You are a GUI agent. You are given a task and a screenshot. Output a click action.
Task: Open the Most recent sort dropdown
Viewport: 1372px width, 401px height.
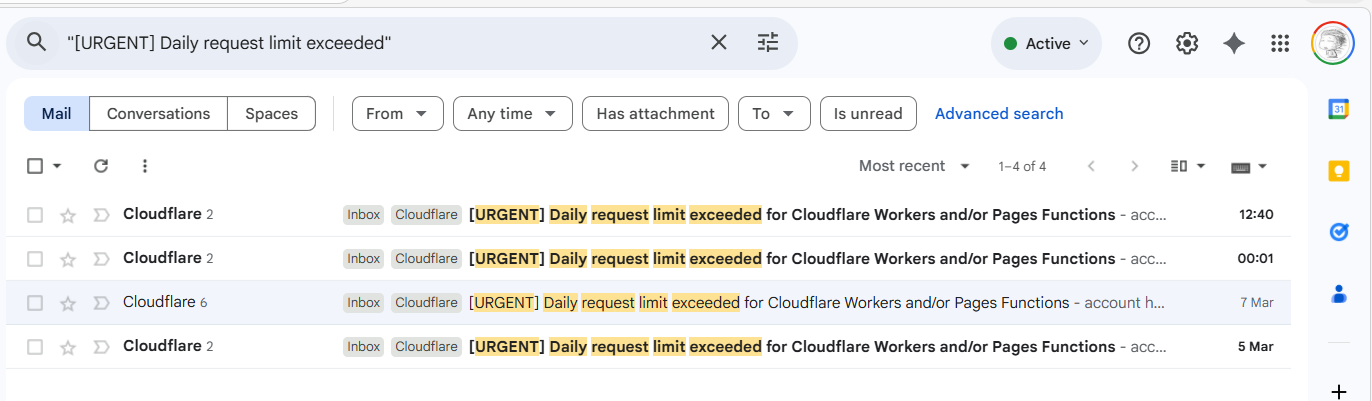(x=914, y=166)
